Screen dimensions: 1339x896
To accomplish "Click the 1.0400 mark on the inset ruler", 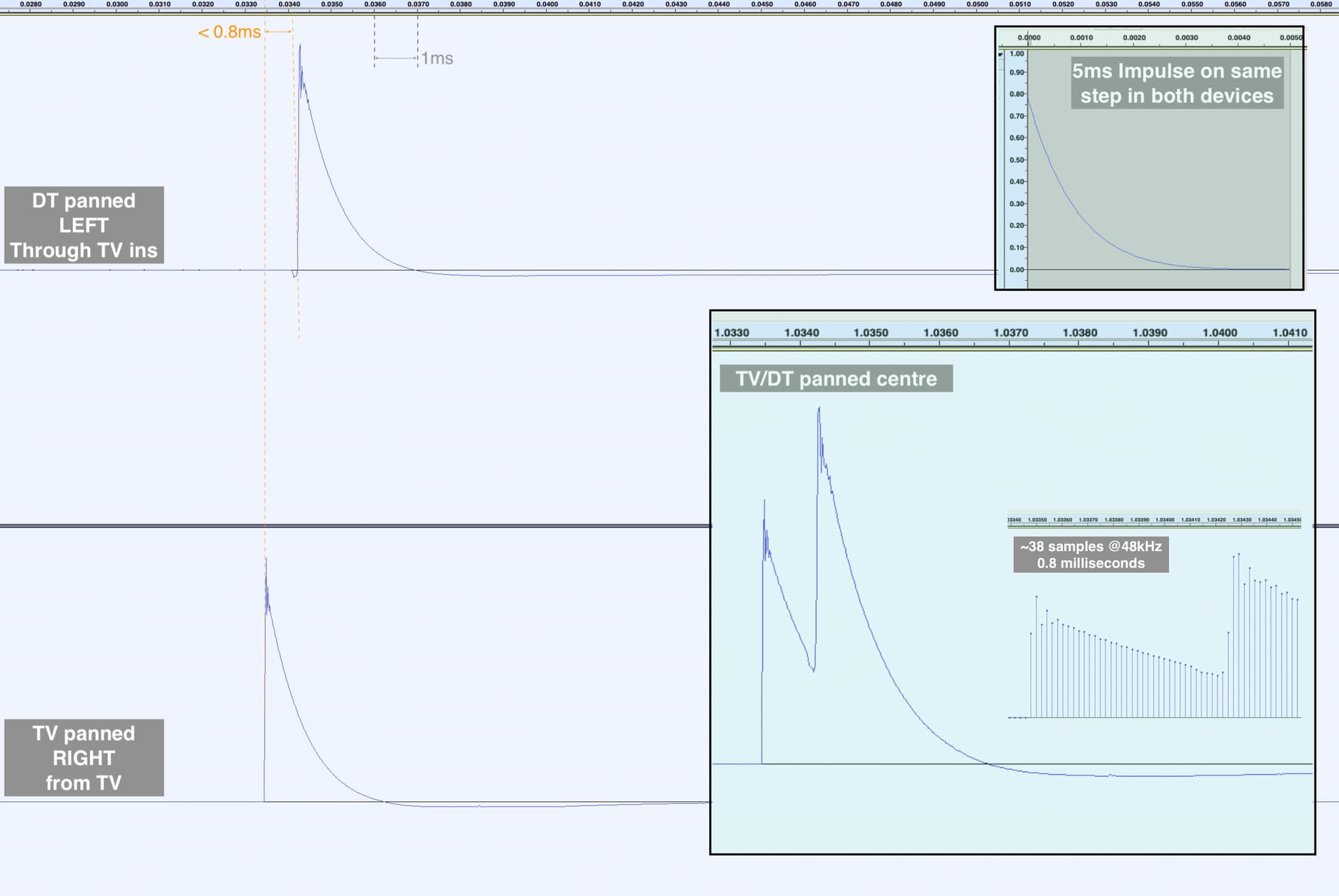I will pos(1220,333).
